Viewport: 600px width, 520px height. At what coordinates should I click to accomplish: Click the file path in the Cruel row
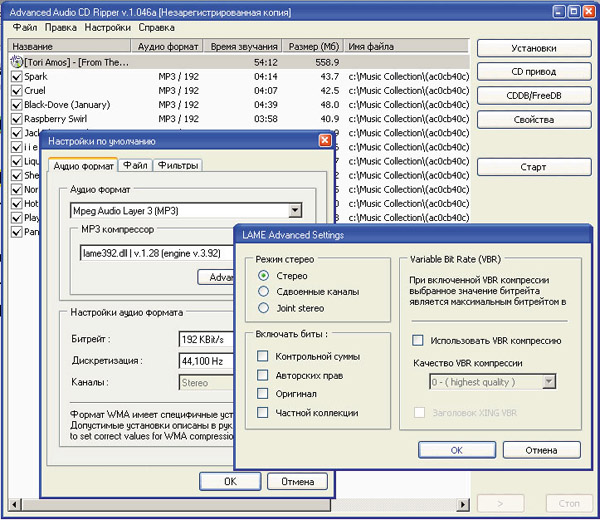[408, 91]
